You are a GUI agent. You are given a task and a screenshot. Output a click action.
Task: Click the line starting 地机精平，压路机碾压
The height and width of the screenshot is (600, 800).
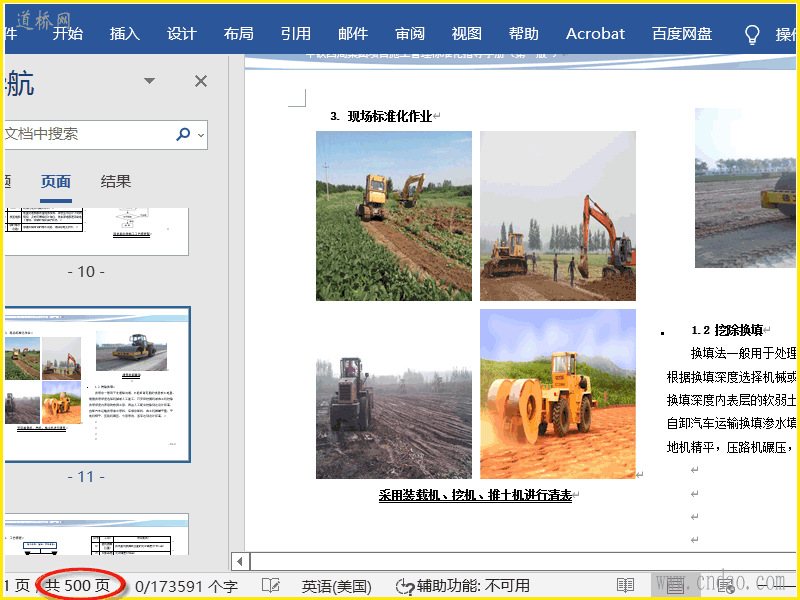click(731, 447)
